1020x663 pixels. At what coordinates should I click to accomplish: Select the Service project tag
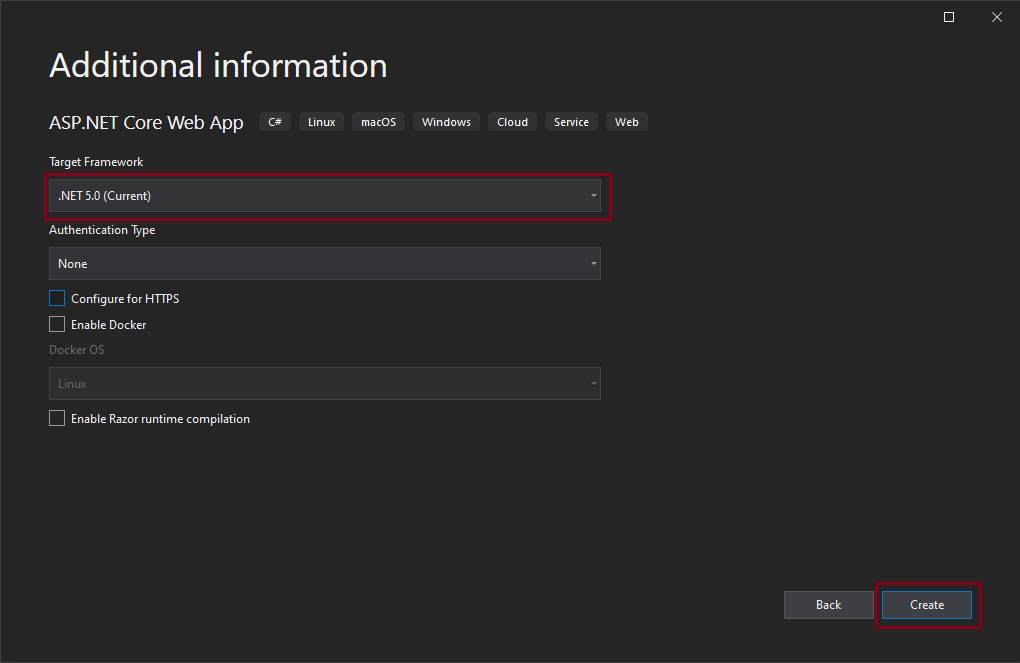pyautogui.click(x=570, y=121)
